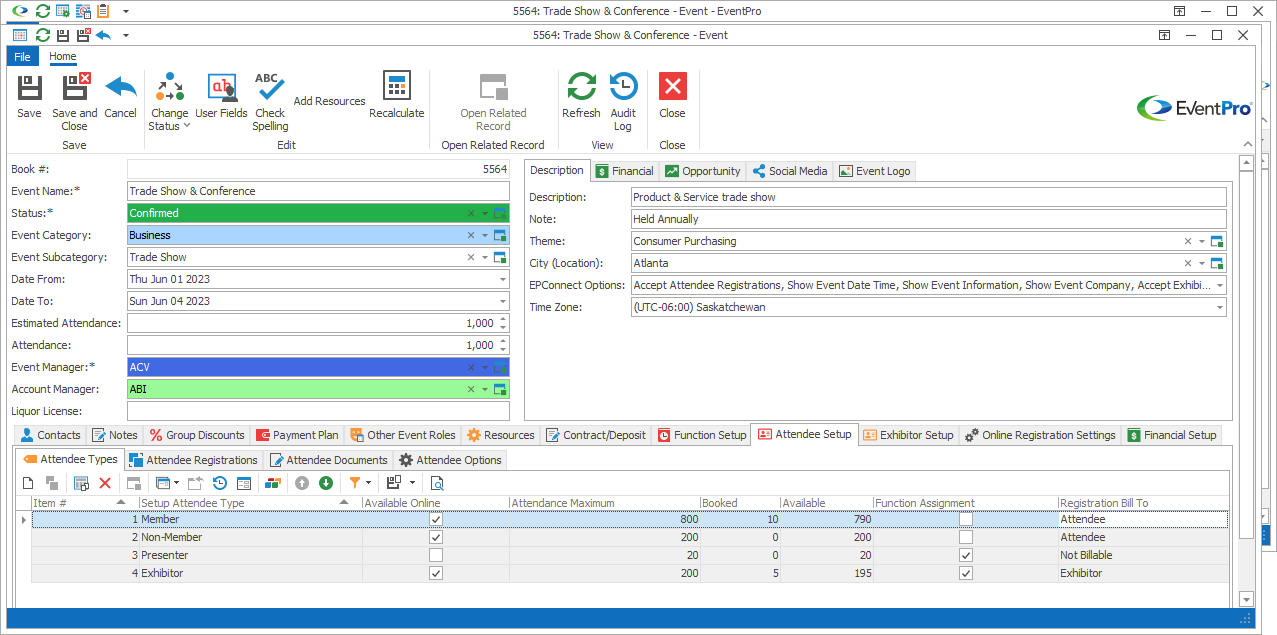Viewport: 1277px width, 635px height.
Task: Open the Attendee Options subtab
Action: coord(450,460)
